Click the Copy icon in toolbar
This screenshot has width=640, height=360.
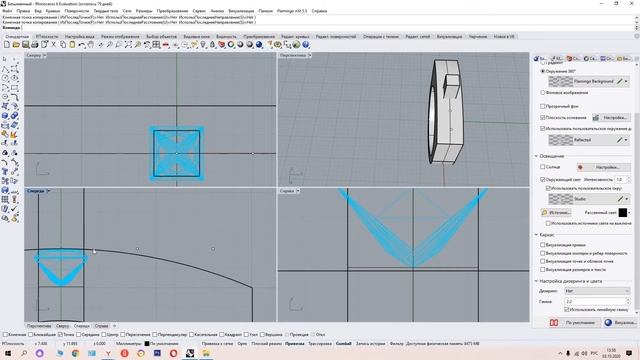click(x=63, y=45)
